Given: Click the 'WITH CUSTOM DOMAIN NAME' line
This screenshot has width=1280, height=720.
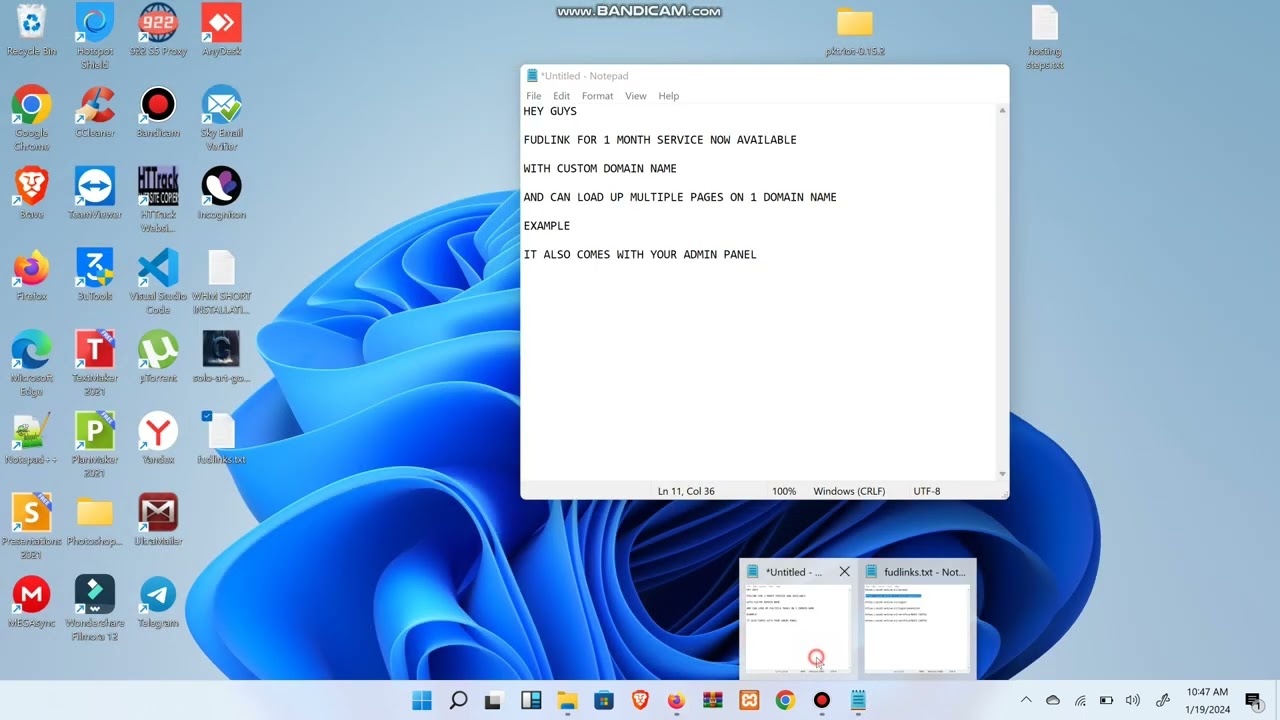Looking at the screenshot, I should point(600,168).
